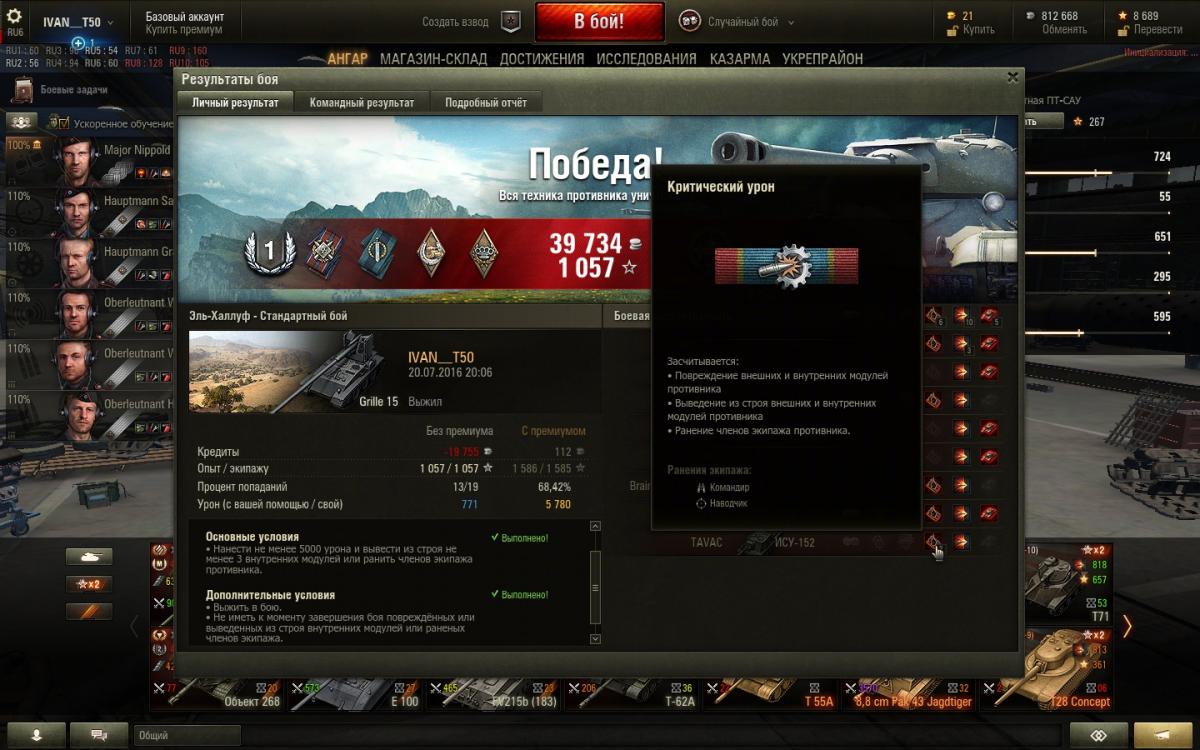Select the critical damage icon for TABAC
The width and height of the screenshot is (1200, 750).
pyautogui.click(x=933, y=542)
